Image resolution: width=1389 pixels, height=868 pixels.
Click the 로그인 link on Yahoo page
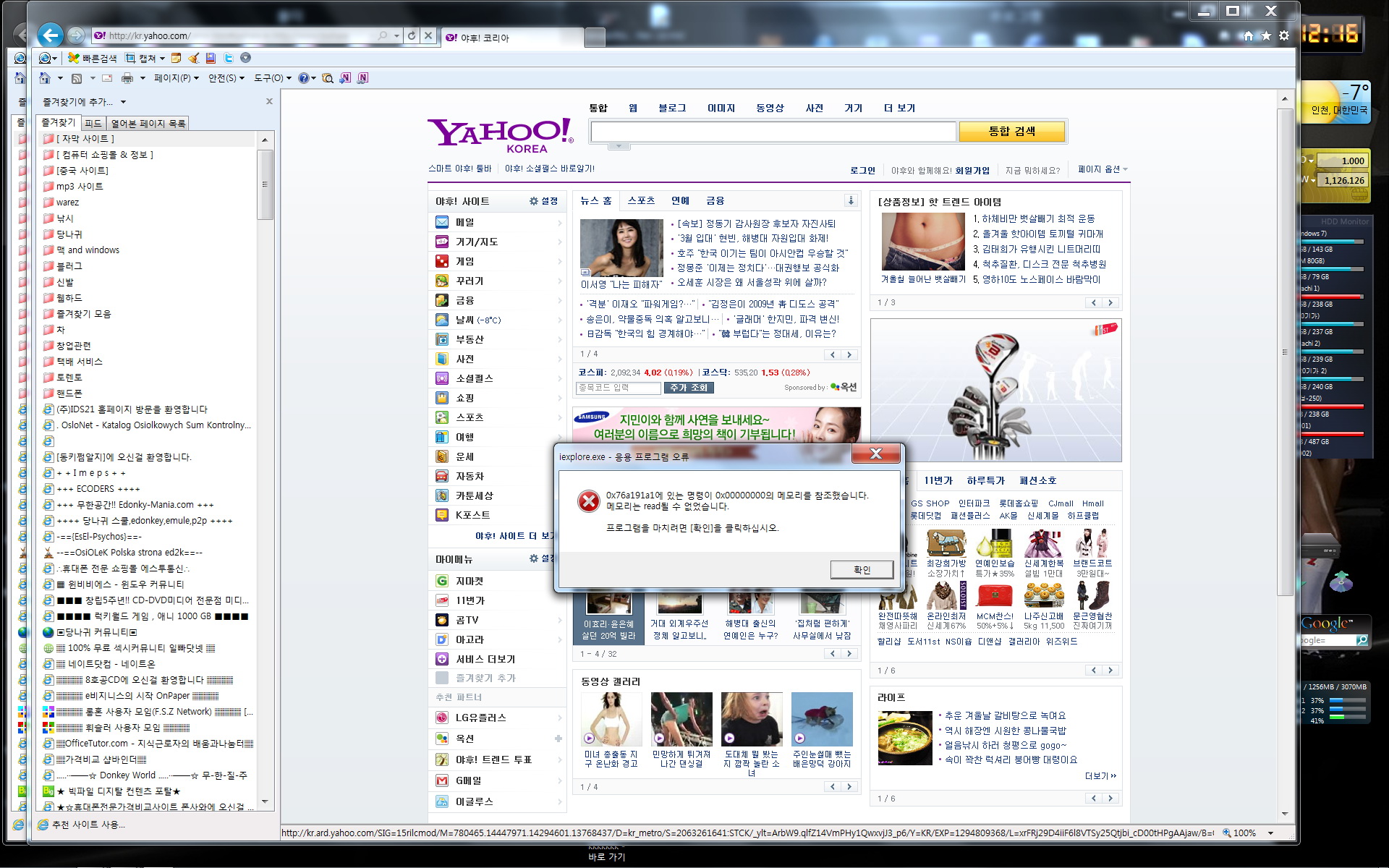coord(862,171)
